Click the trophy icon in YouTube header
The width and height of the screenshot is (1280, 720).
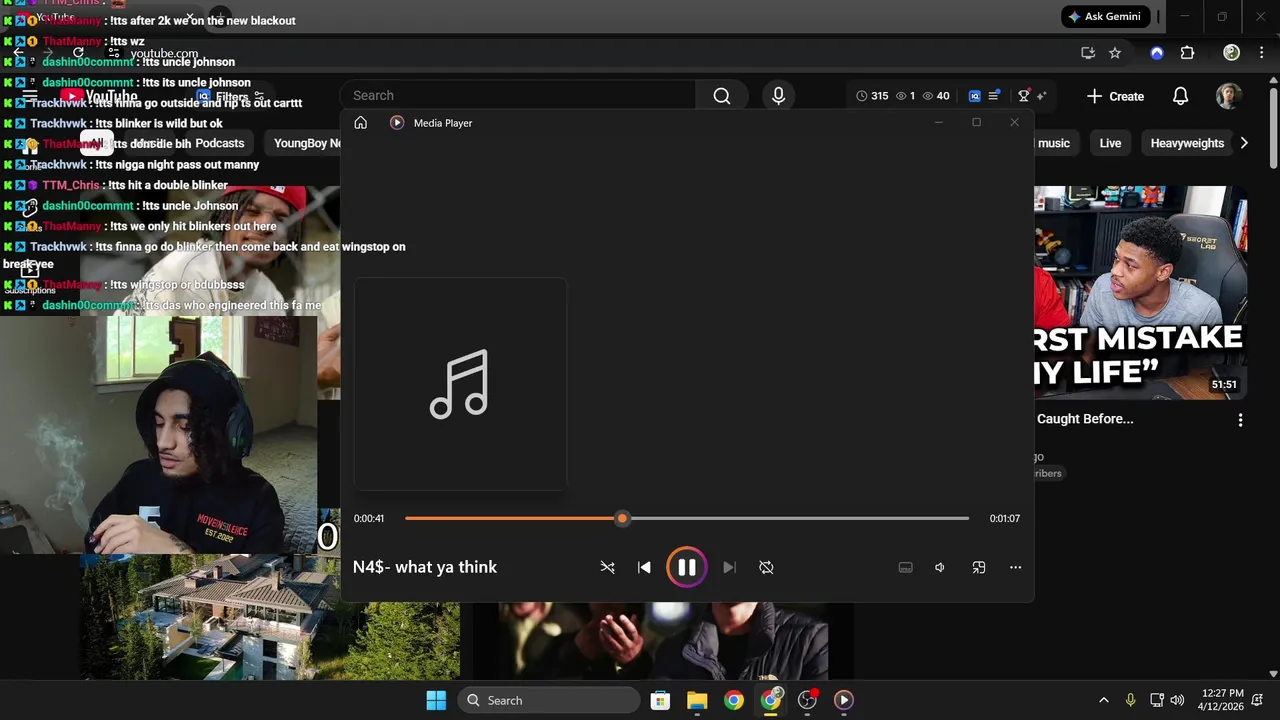click(x=1023, y=96)
